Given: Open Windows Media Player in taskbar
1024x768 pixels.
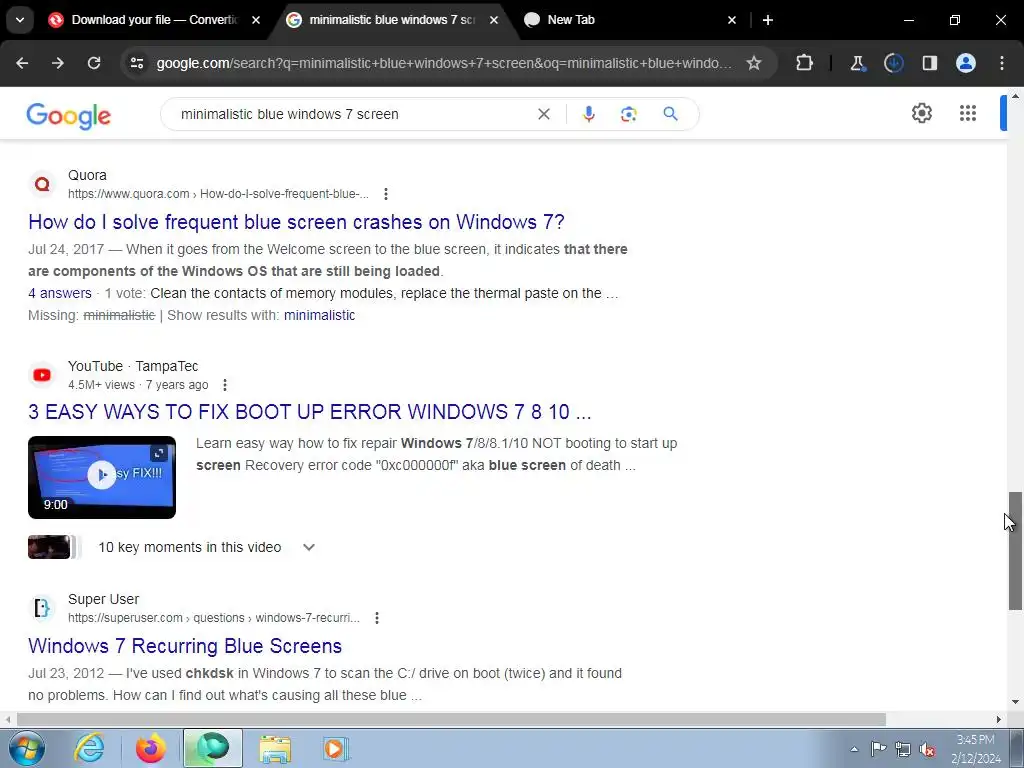Looking at the screenshot, I should point(336,748).
